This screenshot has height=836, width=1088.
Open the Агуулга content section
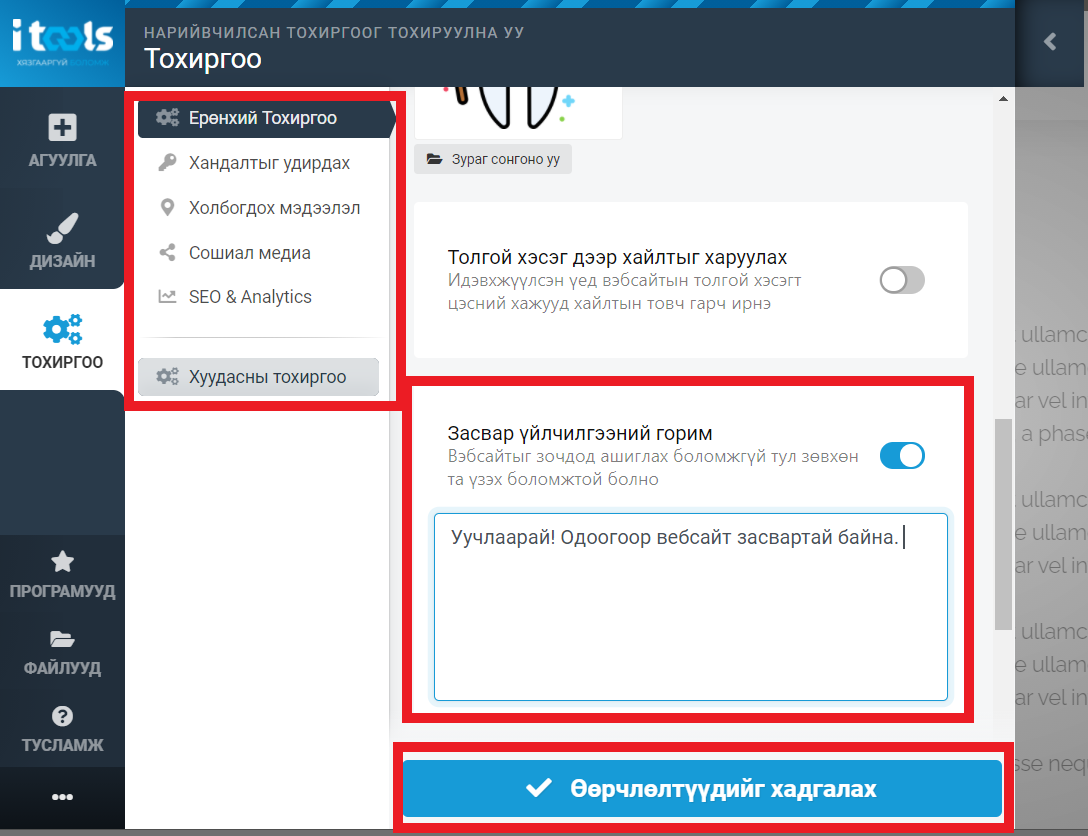[62, 139]
